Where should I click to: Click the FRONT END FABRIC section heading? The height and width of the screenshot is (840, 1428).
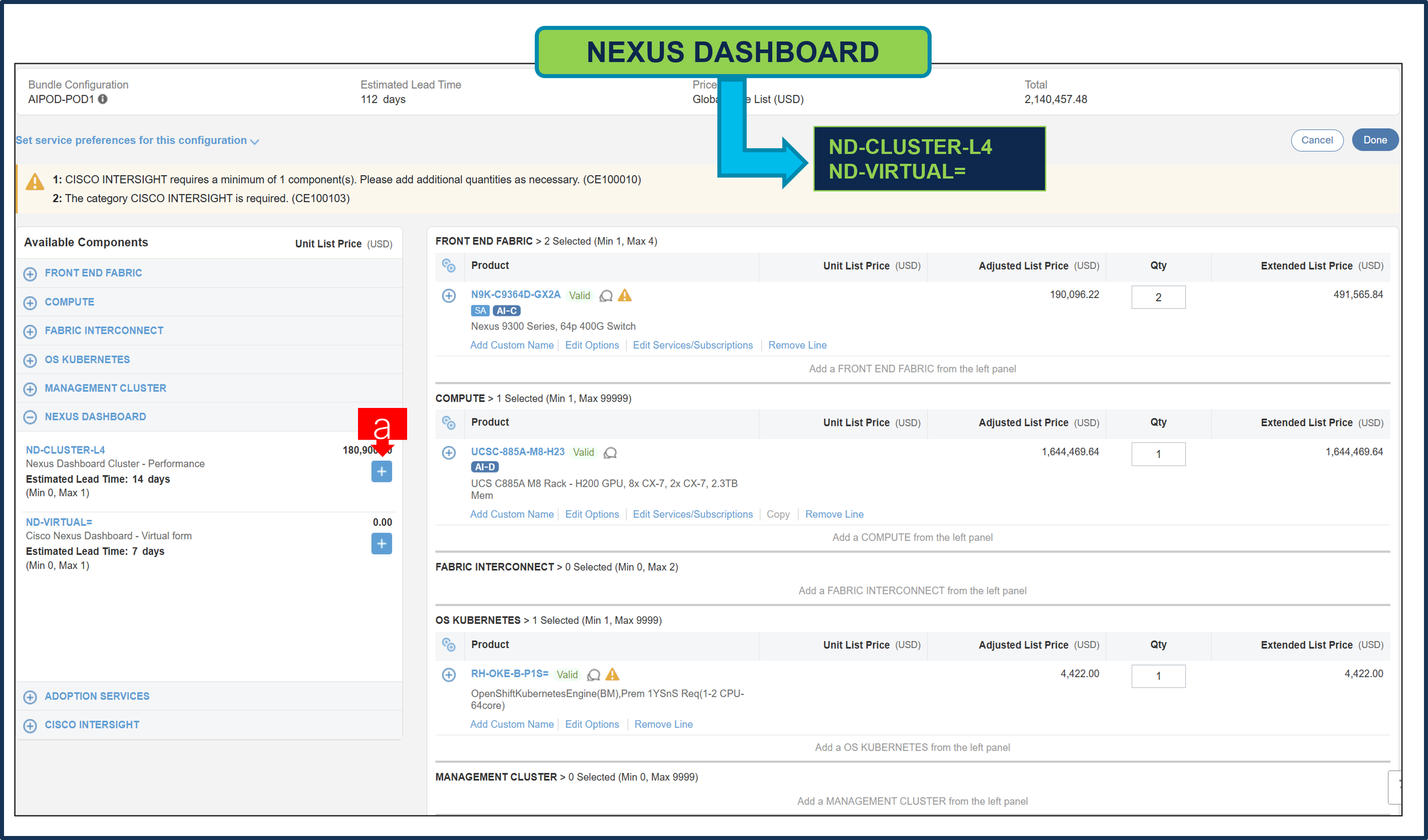click(484, 241)
